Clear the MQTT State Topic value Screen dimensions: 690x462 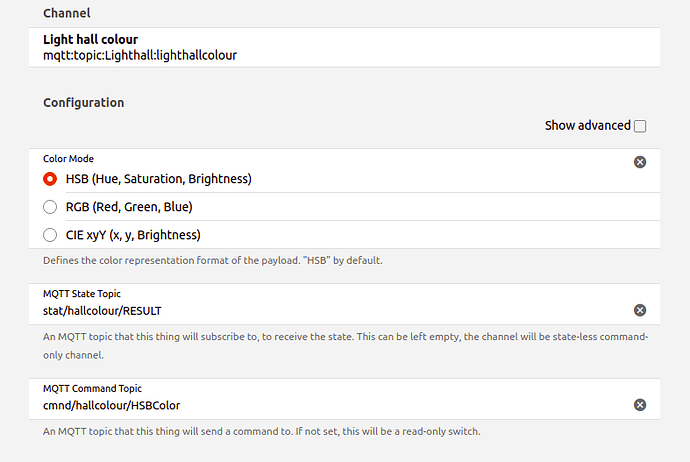point(640,310)
